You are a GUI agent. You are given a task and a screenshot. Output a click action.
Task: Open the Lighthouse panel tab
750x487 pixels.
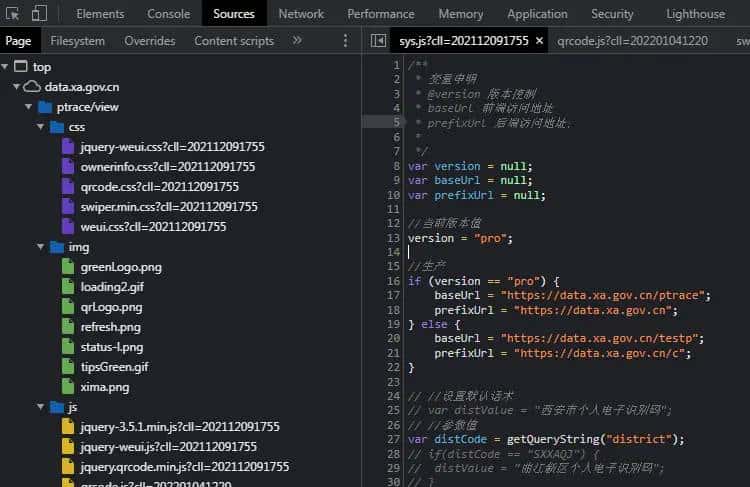pos(695,14)
